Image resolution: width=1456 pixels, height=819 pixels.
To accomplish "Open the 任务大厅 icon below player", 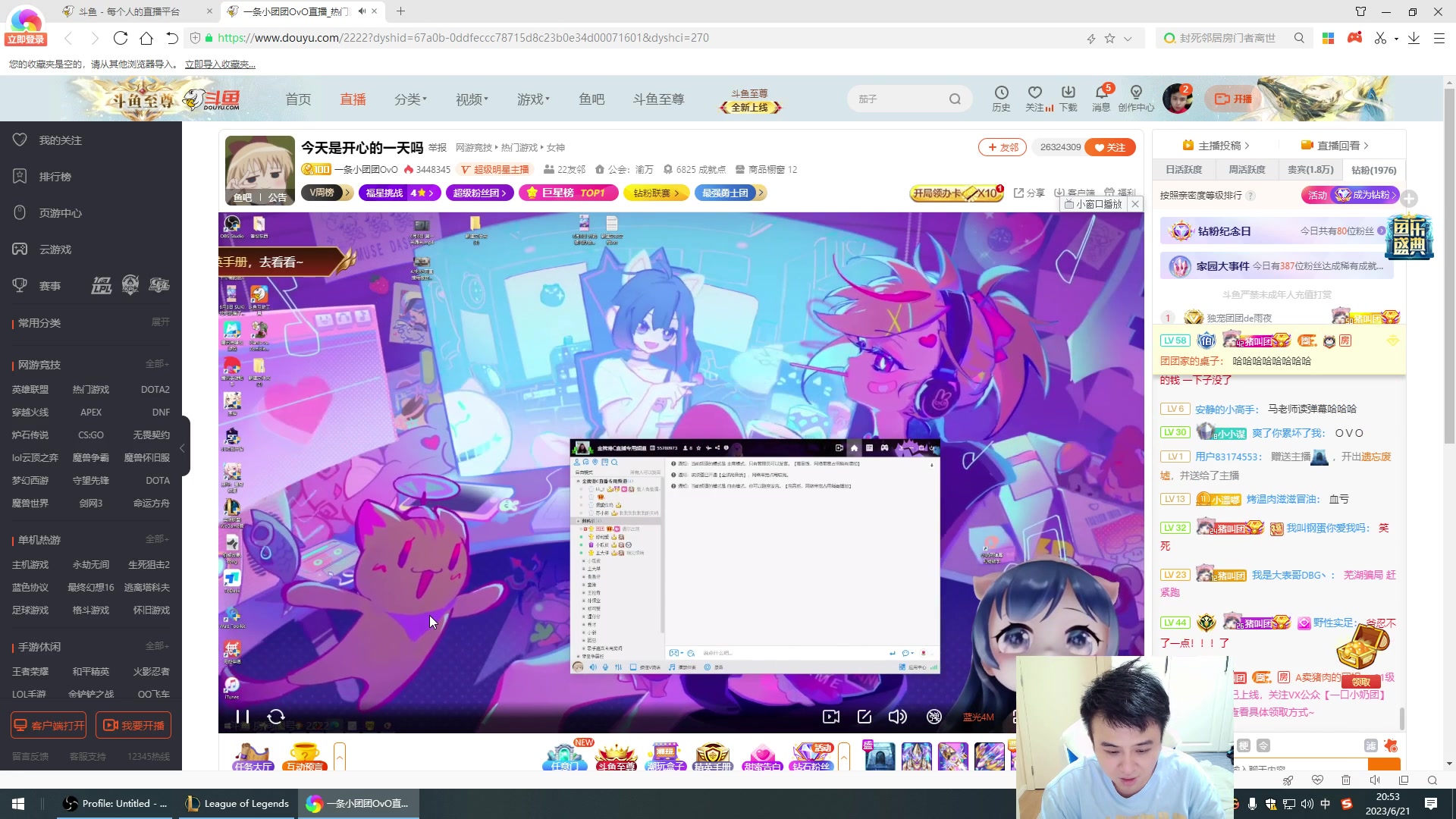I will point(253,756).
